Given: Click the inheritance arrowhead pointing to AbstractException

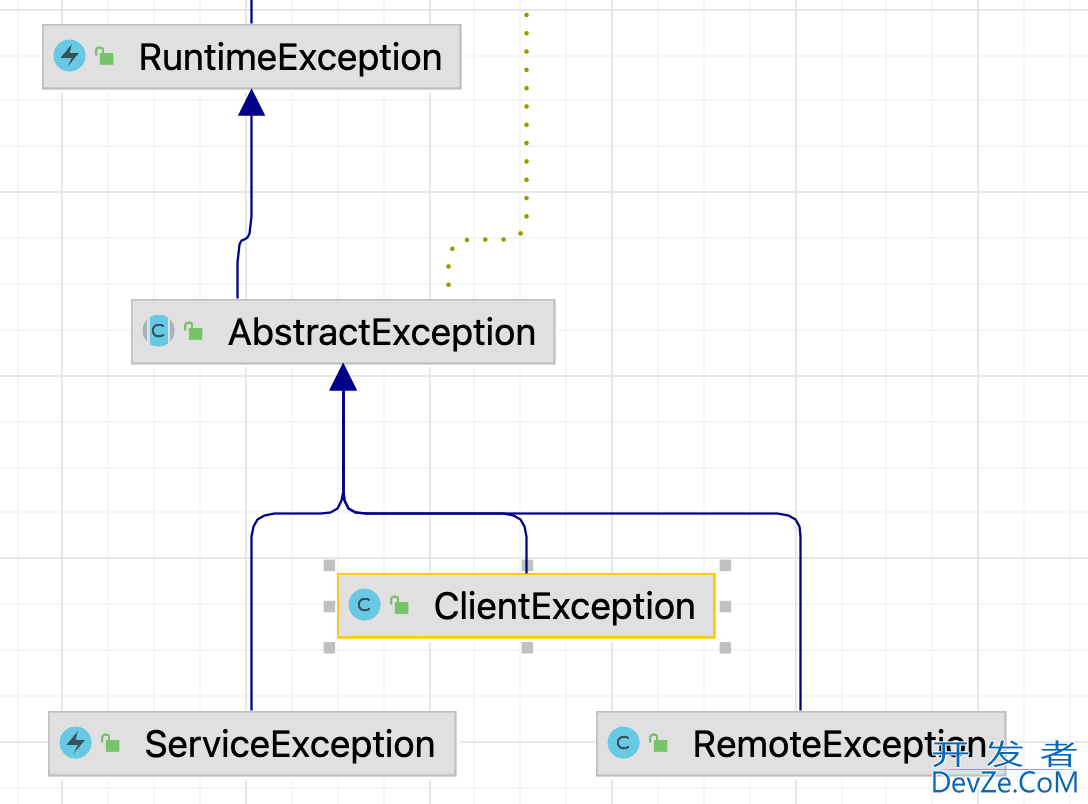Looking at the screenshot, I should click(343, 377).
